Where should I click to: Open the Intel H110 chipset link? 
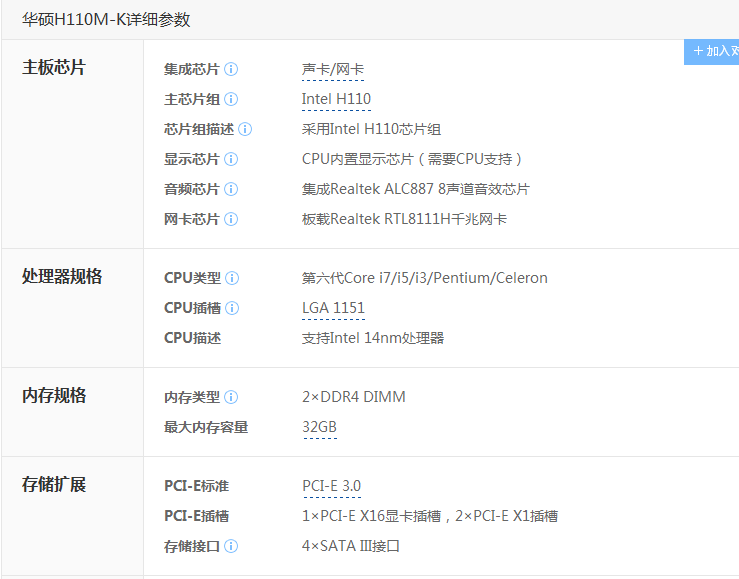336,99
